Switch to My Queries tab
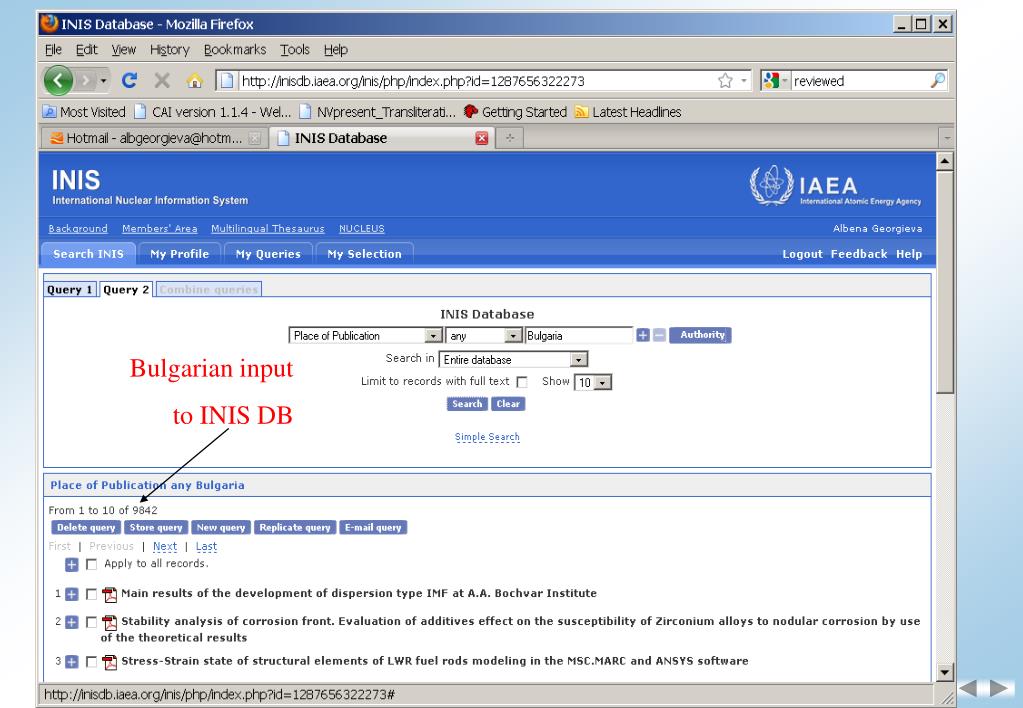This screenshot has width=1023, height=708. click(x=268, y=254)
